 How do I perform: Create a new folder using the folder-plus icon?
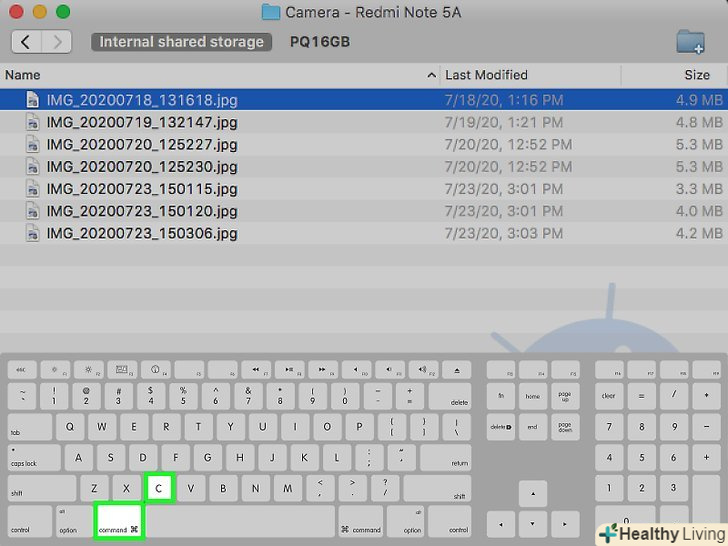[690, 42]
